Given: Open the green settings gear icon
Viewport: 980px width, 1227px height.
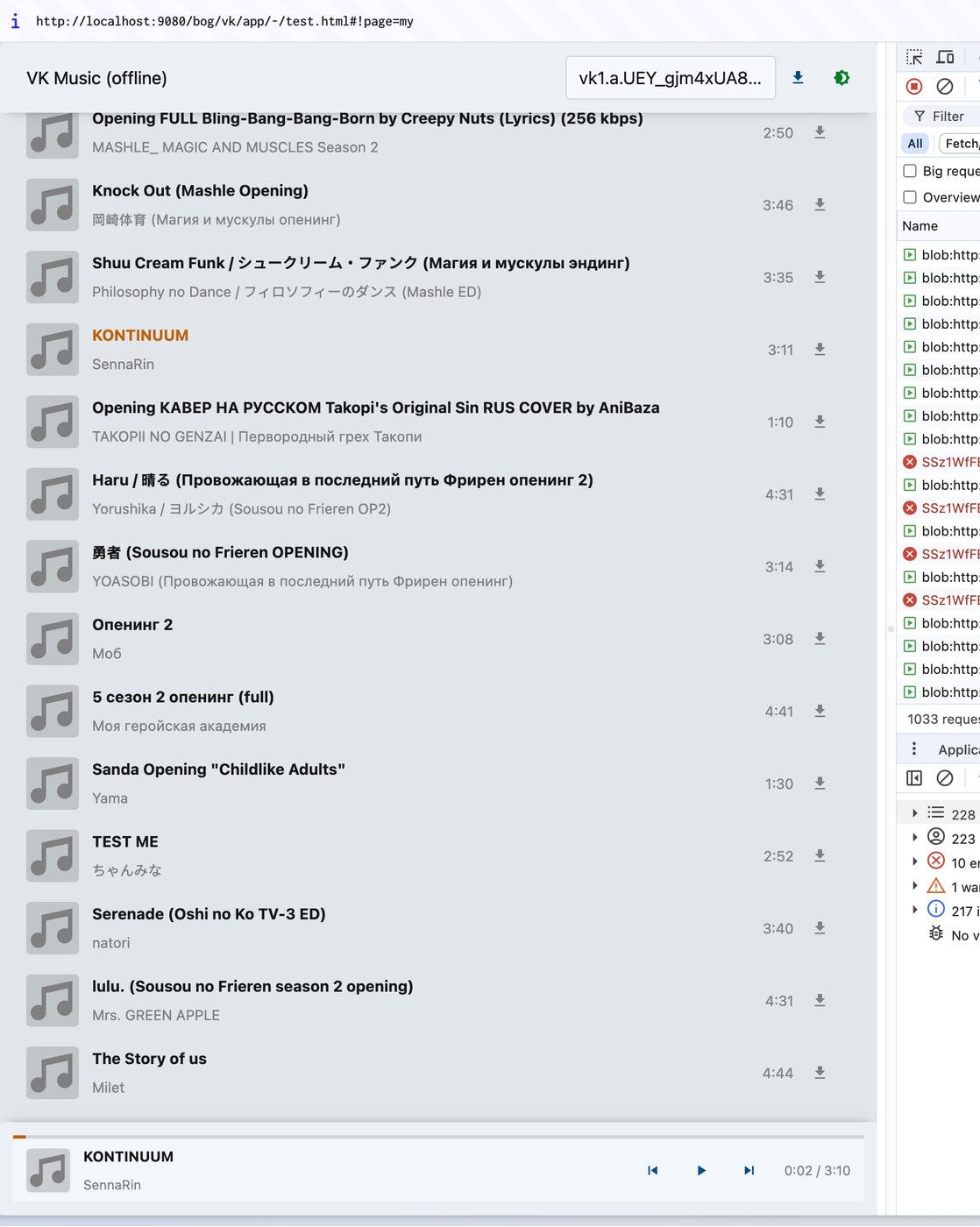Looking at the screenshot, I should coord(842,78).
